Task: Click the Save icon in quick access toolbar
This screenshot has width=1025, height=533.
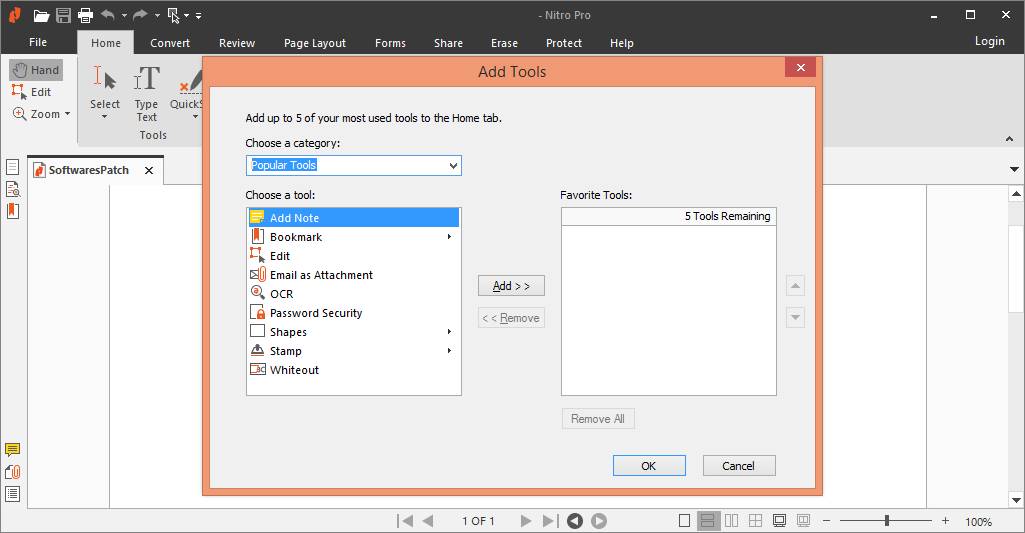Action: [x=63, y=15]
